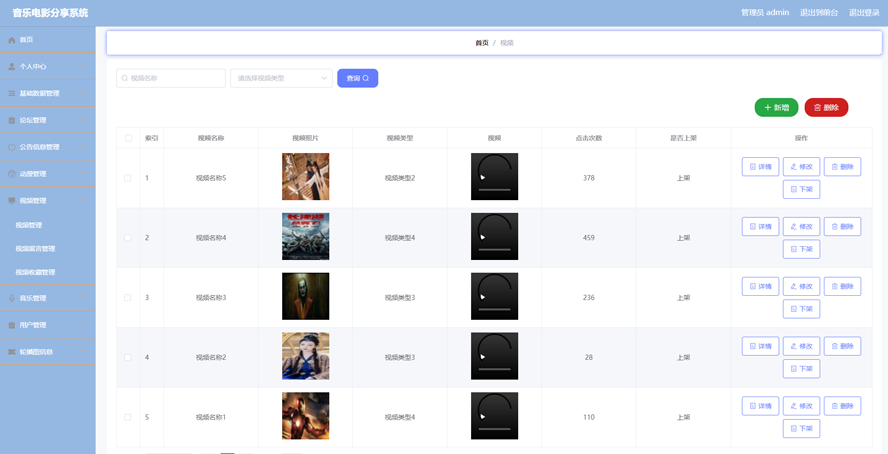Click the 点击次数 column header
The image size is (888, 454).
click(x=588, y=138)
